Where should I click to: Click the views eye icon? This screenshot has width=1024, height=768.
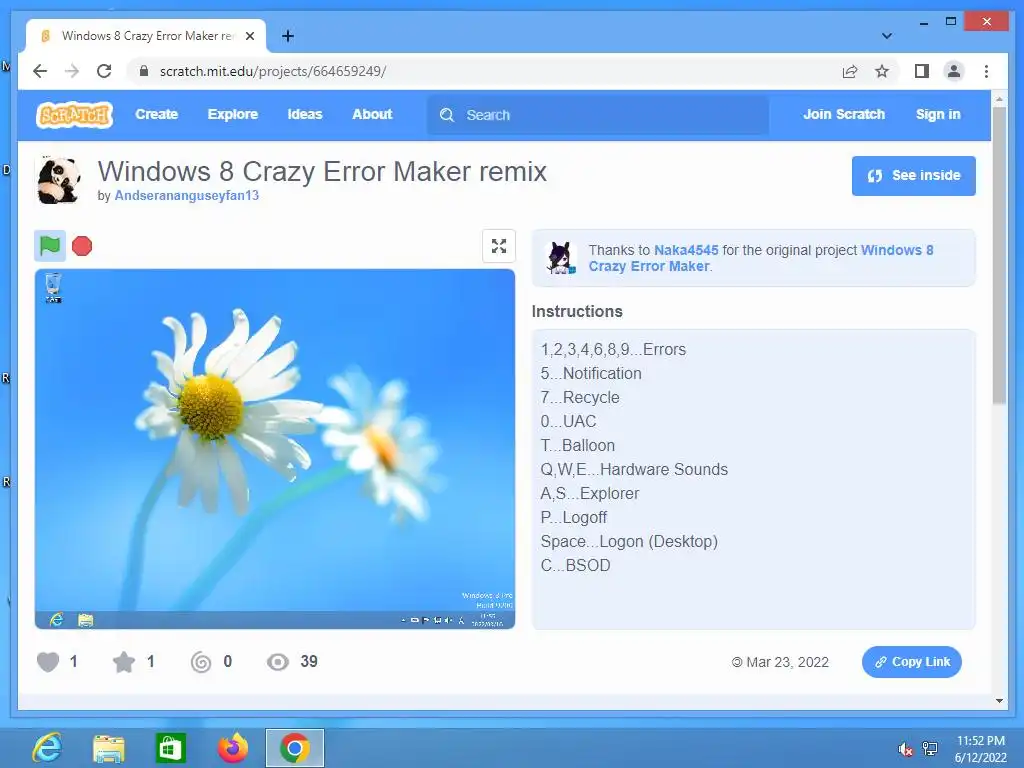tap(278, 662)
